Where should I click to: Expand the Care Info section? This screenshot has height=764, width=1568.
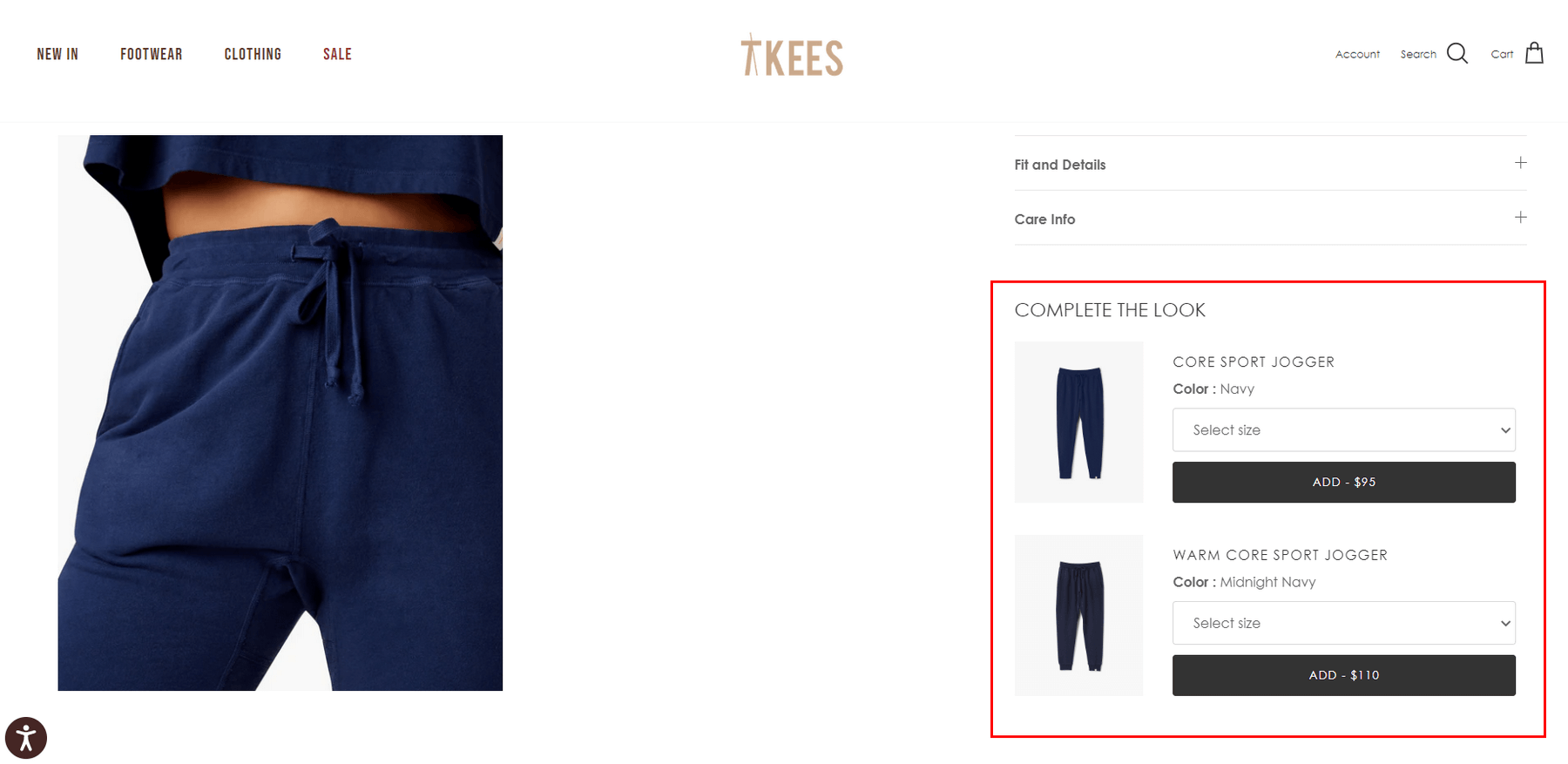(x=1270, y=219)
